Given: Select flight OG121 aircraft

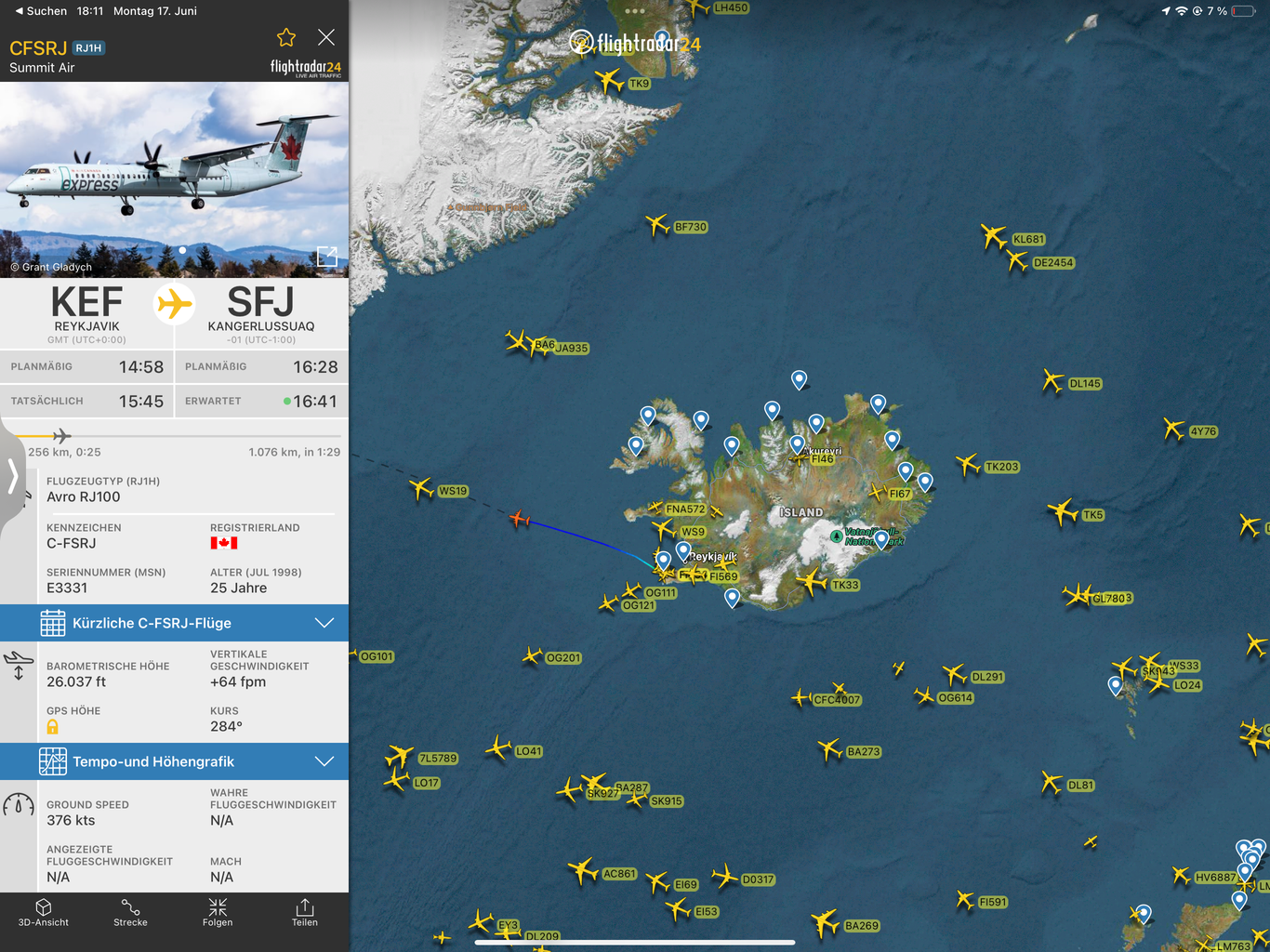Looking at the screenshot, I should point(608,604).
